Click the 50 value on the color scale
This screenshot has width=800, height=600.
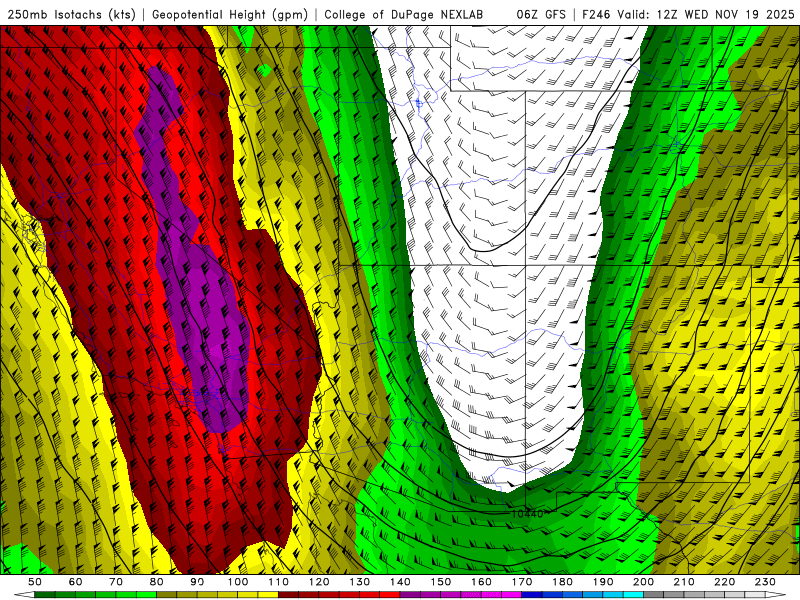35,582
